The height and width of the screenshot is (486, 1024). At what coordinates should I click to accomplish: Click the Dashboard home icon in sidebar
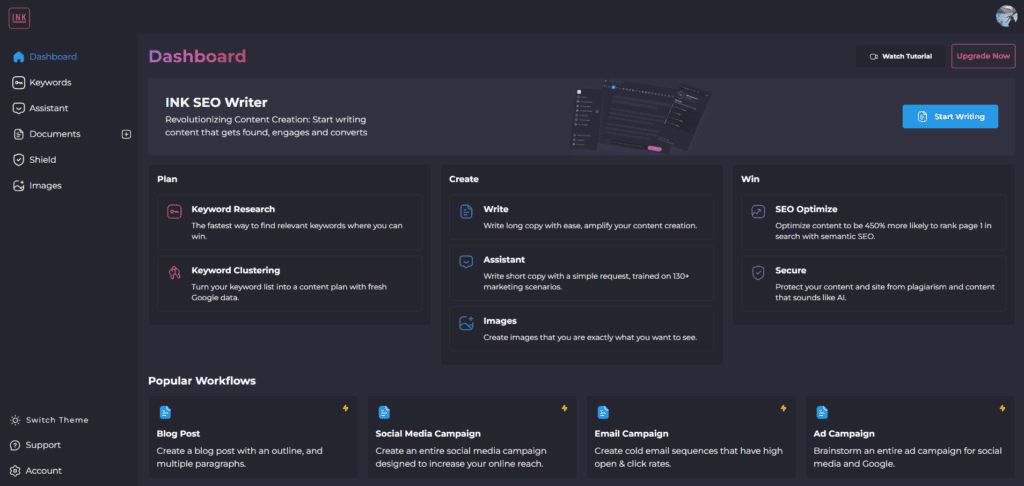point(19,57)
